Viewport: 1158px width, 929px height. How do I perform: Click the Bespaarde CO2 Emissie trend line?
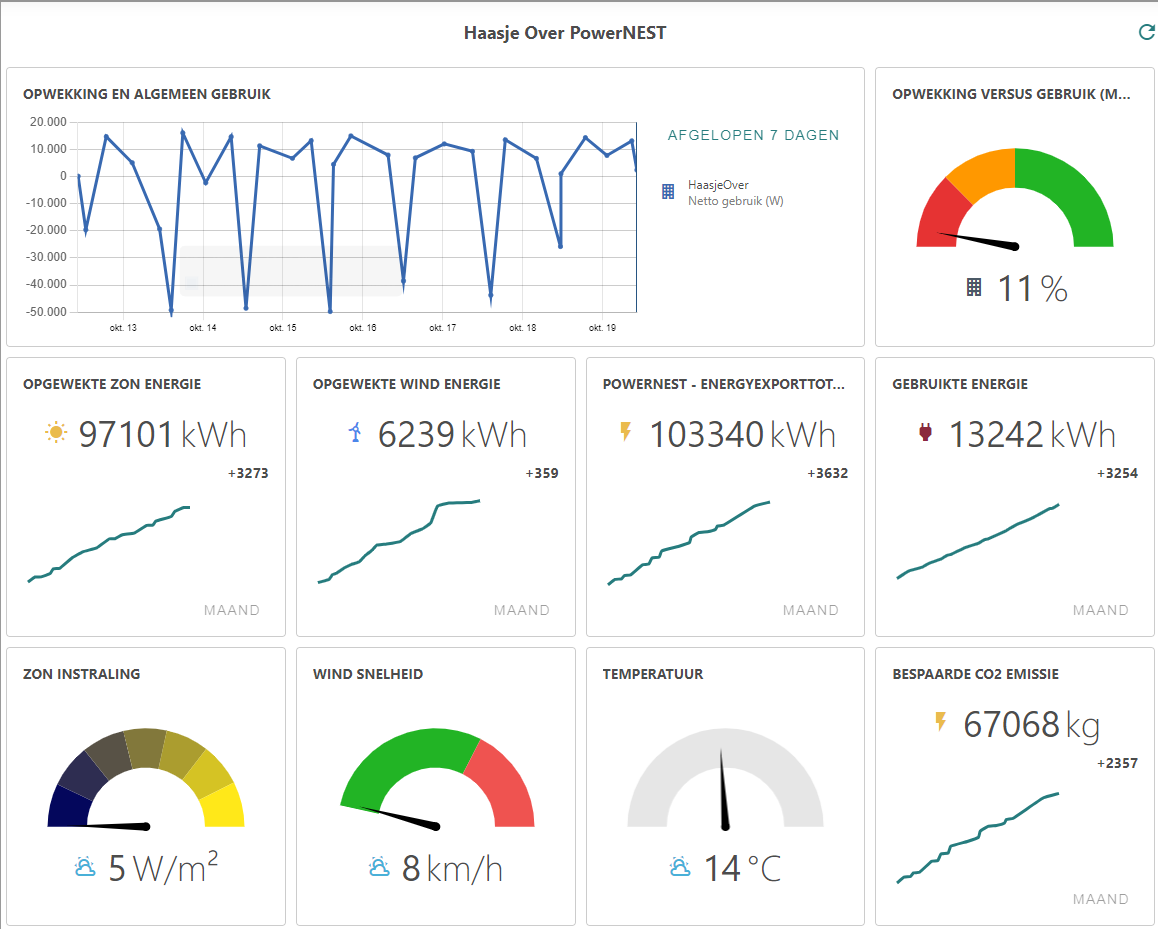[x=978, y=837]
